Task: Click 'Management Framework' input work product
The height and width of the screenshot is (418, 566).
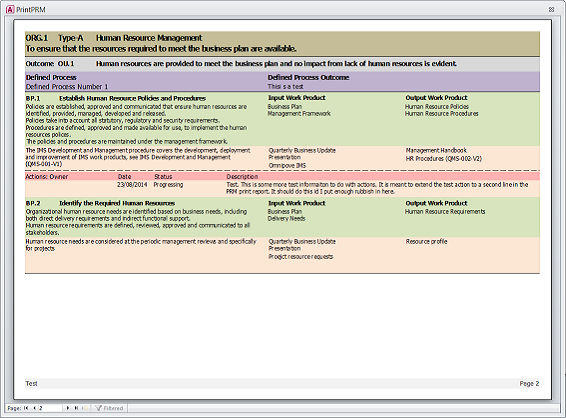Action: coord(299,113)
